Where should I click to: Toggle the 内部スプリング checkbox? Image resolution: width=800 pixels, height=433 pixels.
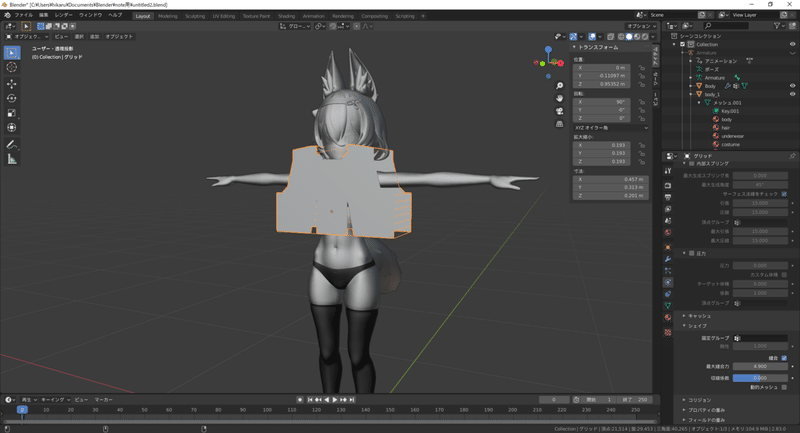point(692,164)
